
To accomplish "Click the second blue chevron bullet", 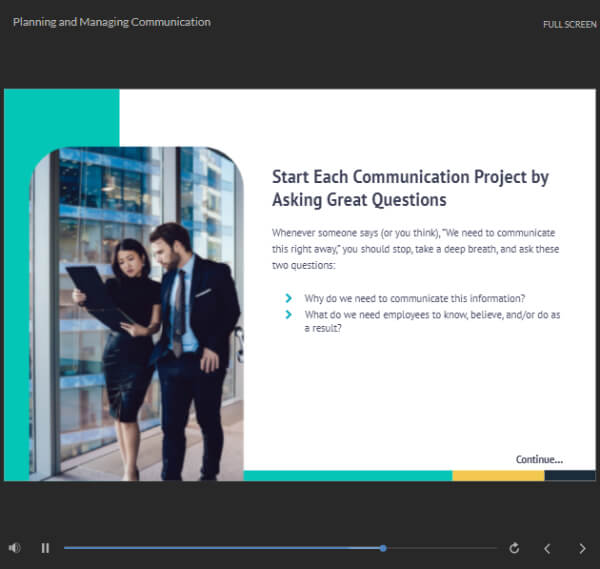I will (x=289, y=314).
